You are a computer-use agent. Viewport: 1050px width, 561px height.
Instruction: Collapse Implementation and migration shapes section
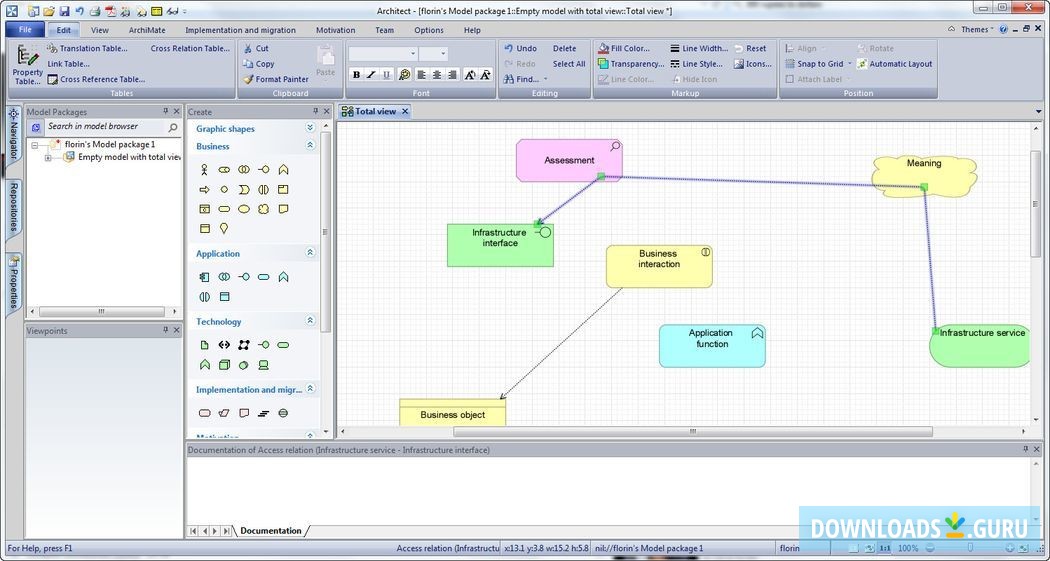tap(310, 389)
